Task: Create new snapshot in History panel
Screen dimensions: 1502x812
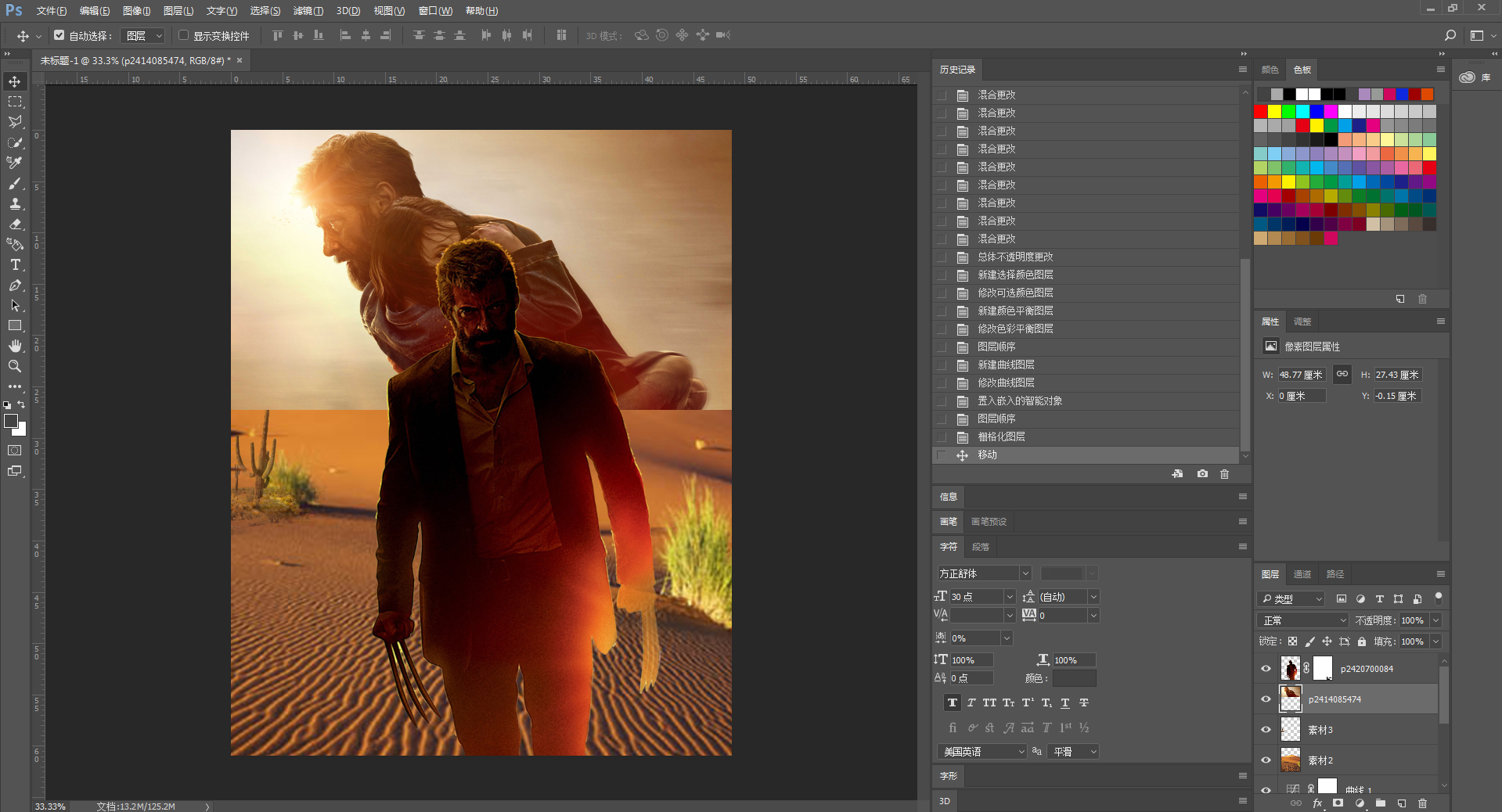Action: coord(1202,474)
